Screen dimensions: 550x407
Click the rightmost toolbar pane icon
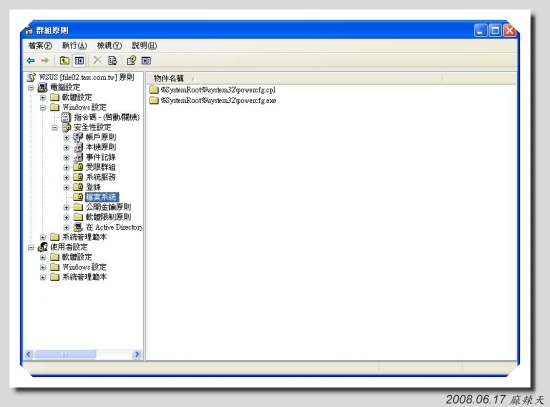[146, 61]
